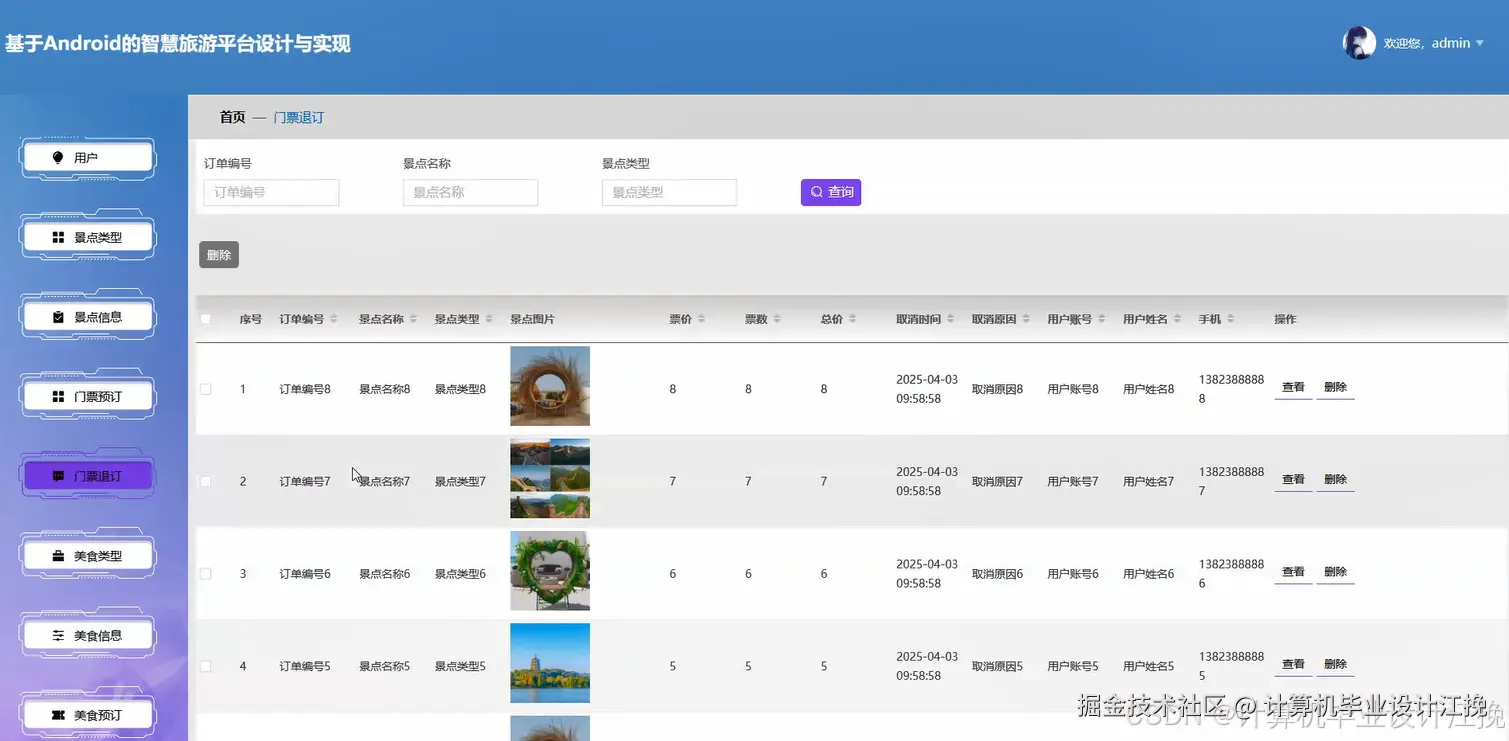Click the 用户账号8 cell
The width and height of the screenshot is (1509, 741).
point(1073,389)
